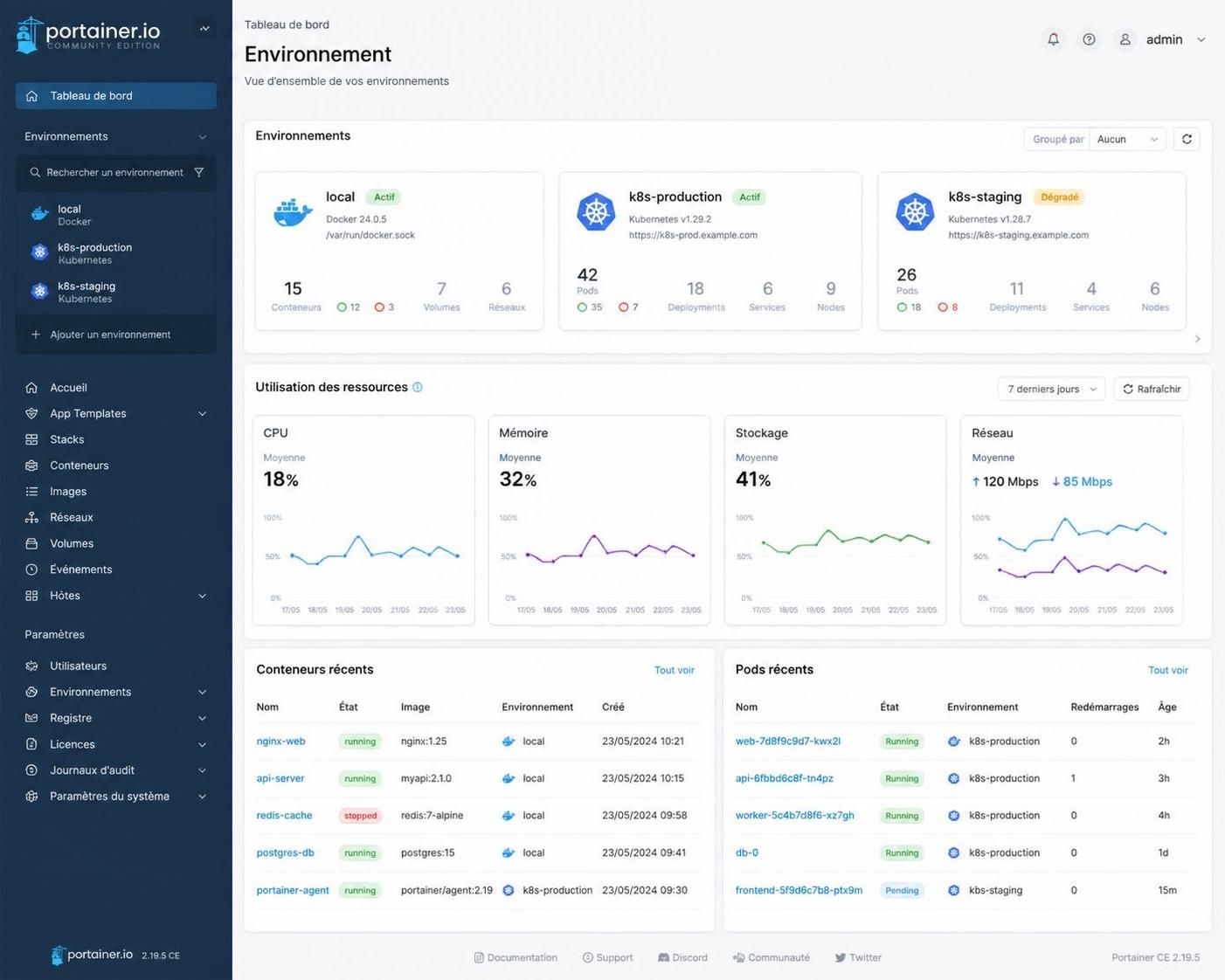This screenshot has width=1225, height=980.
Task: Click the Utilisateurs icon under Paramètres
Action: tap(31, 666)
